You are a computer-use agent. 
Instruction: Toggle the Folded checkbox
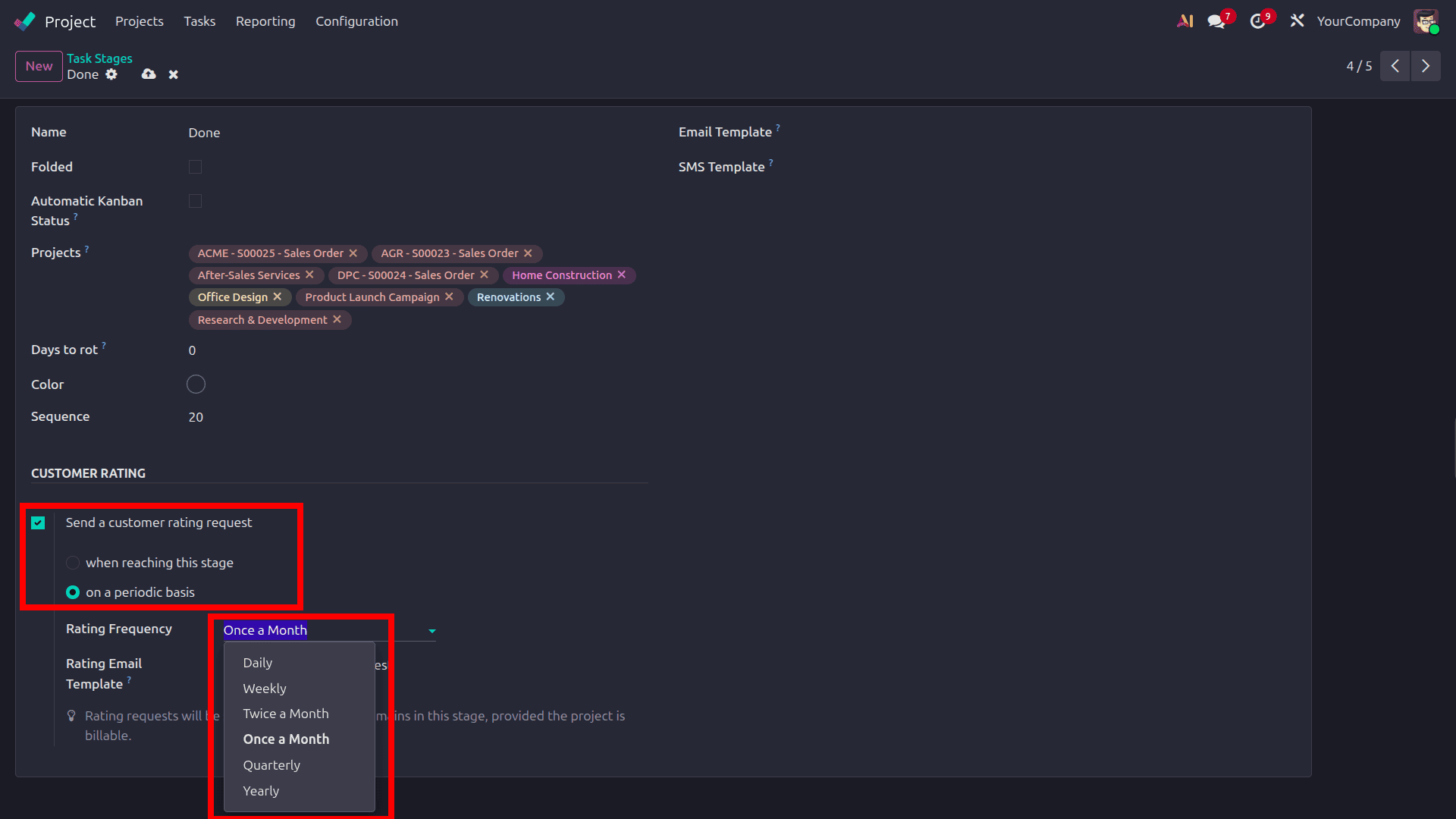[x=195, y=167]
